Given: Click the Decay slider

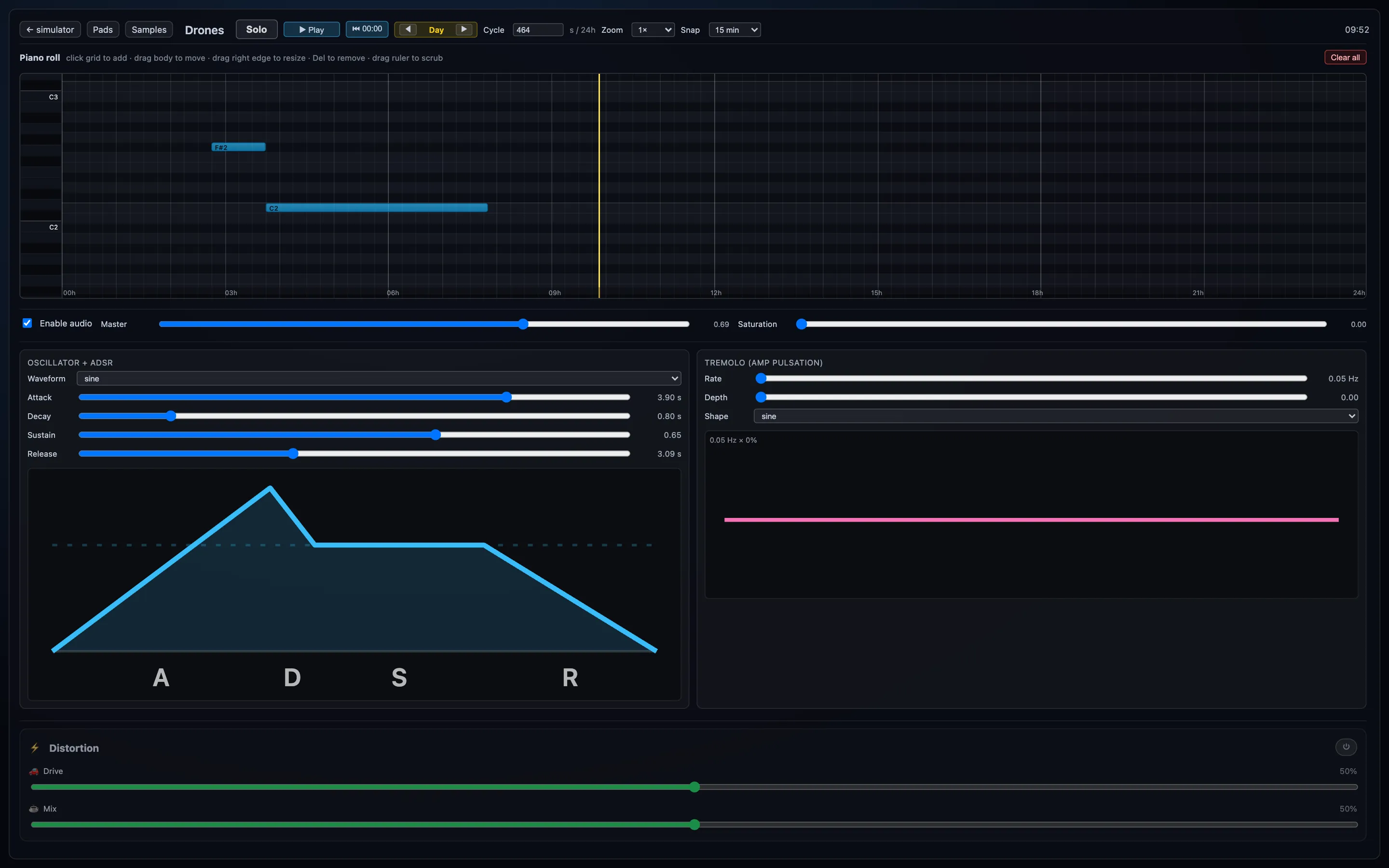Looking at the screenshot, I should (354, 416).
